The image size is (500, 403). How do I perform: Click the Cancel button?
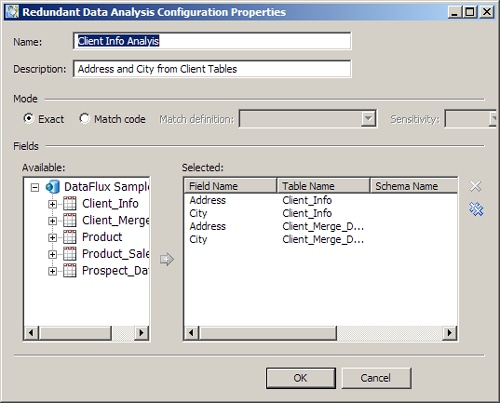[376, 378]
